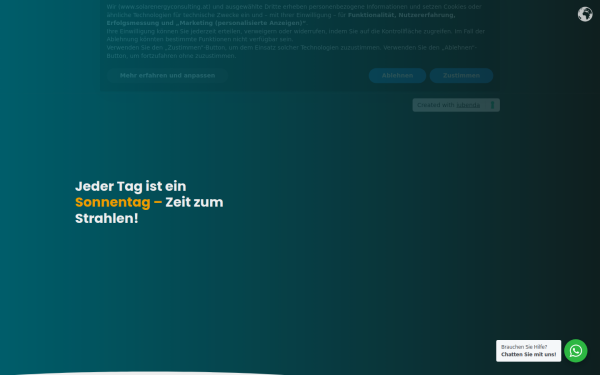The width and height of the screenshot is (600, 375).
Task: Click the Jeder Tag ist ein headline
Action: click(x=130, y=186)
